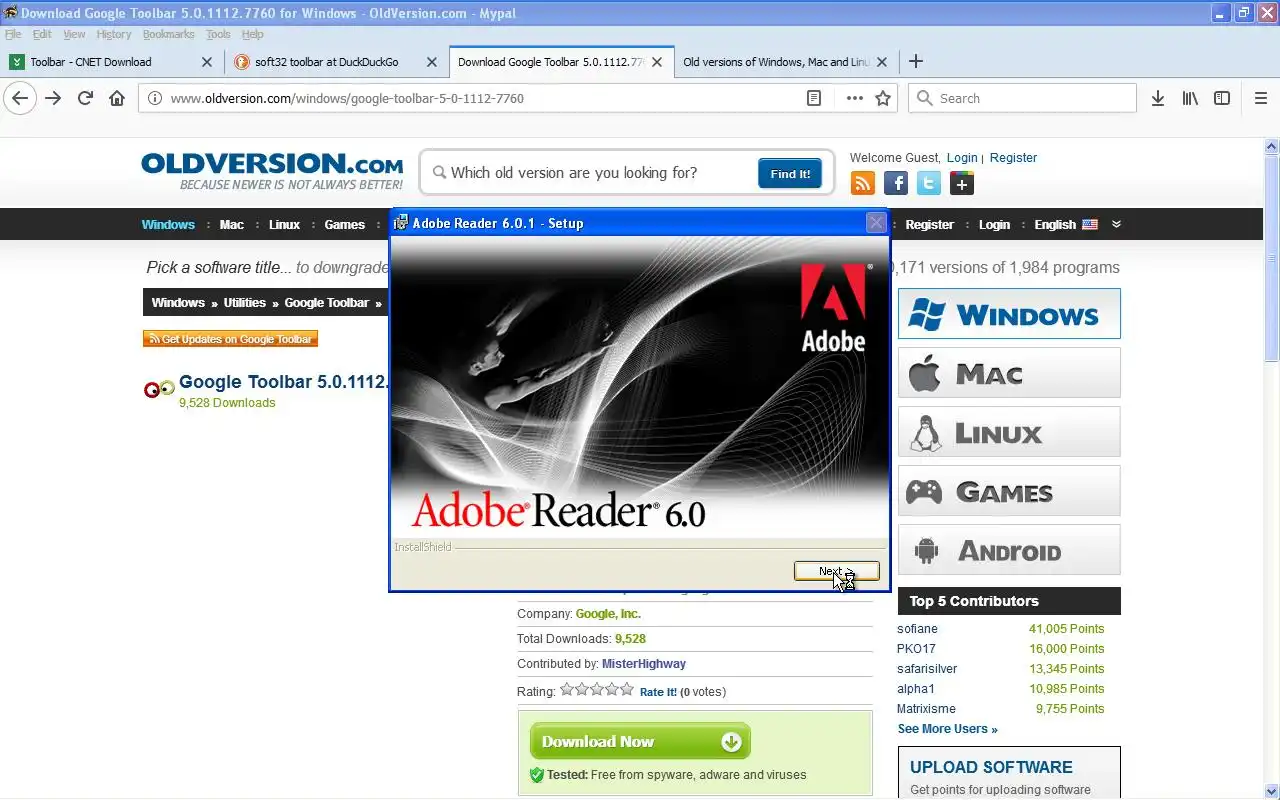This screenshot has height=800, width=1280.
Task: Toggle reader view icon in address bar
Action: pyautogui.click(x=814, y=98)
